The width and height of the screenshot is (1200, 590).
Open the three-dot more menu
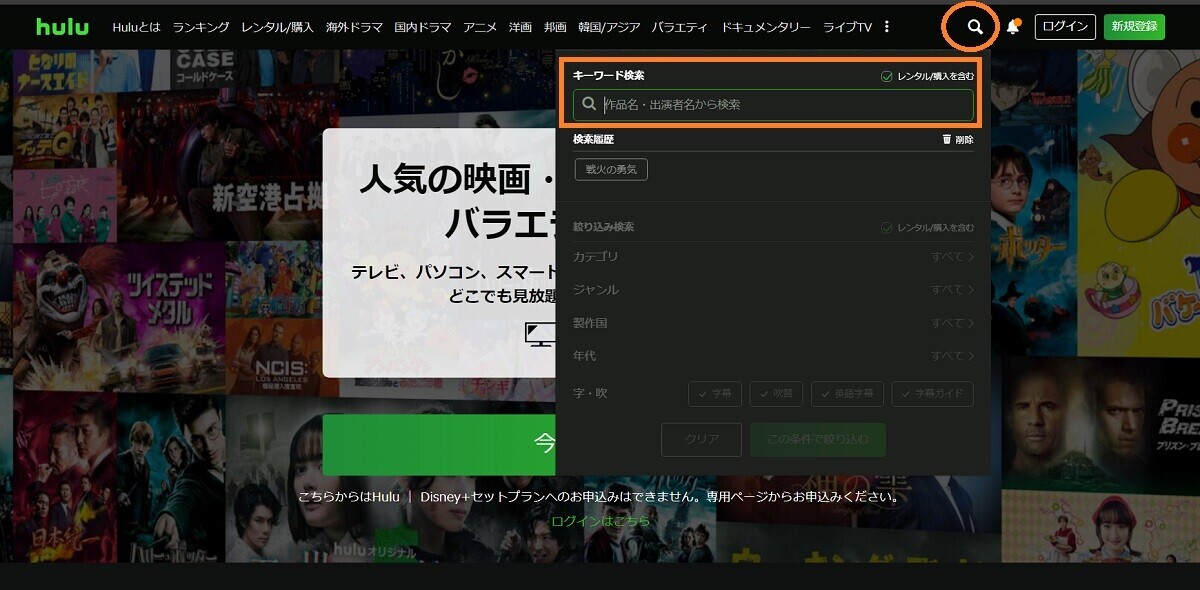pyautogui.click(x=886, y=27)
